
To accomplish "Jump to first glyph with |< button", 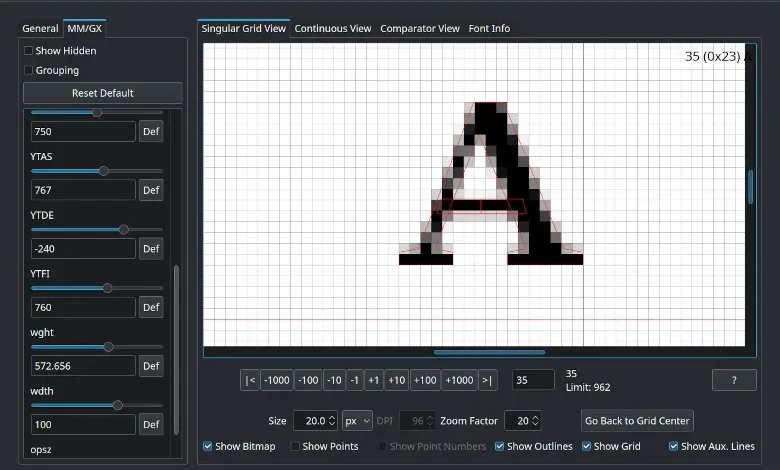I will coord(250,380).
